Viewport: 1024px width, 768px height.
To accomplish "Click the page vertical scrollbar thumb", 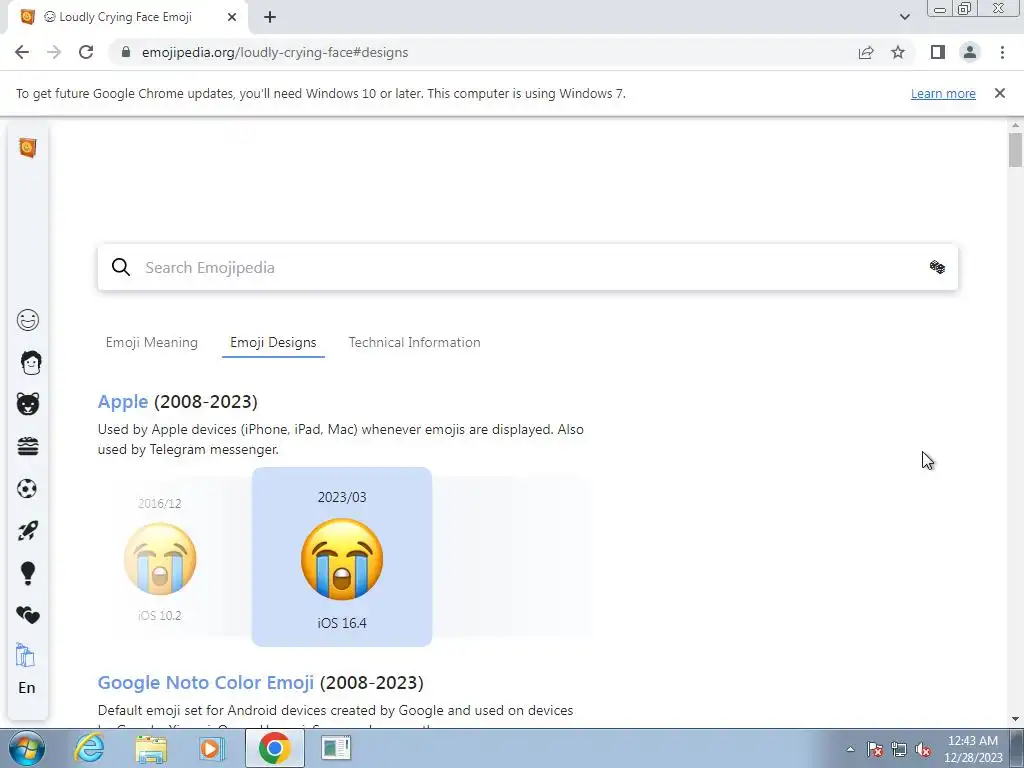I will pos(1015,150).
